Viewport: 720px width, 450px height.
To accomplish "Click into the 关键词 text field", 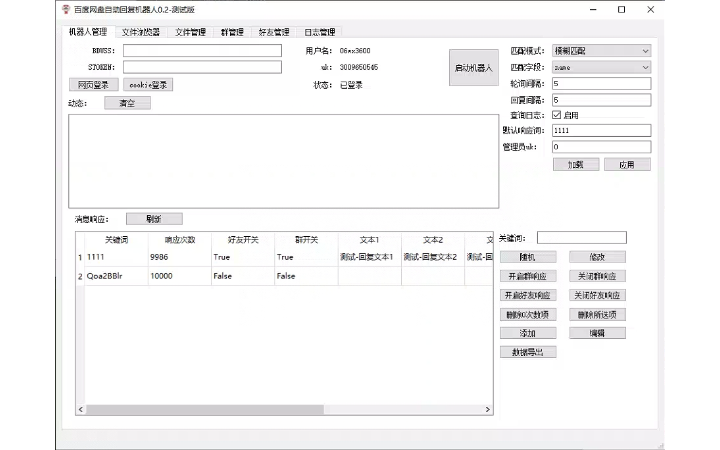I will click(x=581, y=238).
